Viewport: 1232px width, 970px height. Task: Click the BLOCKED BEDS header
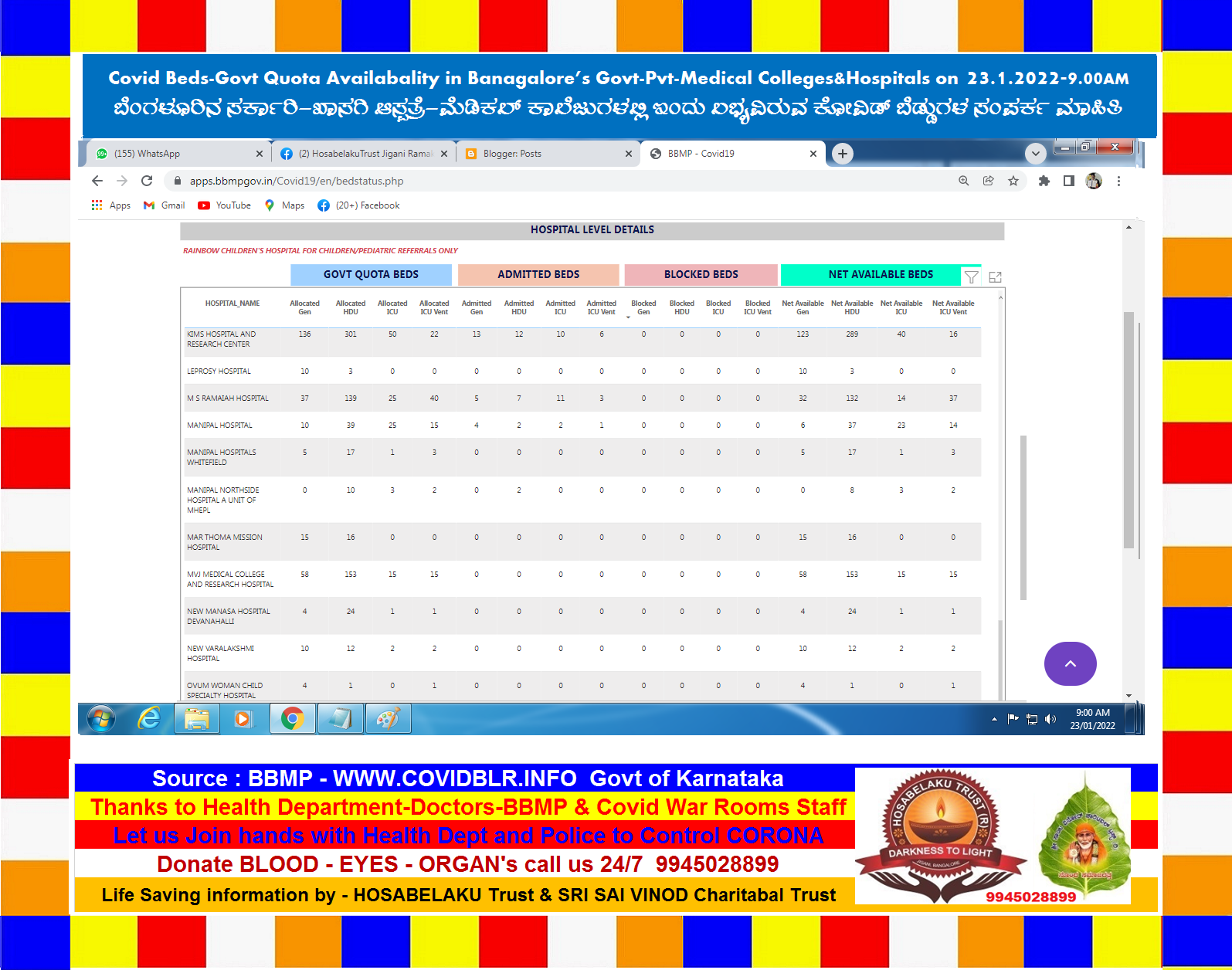(x=701, y=274)
